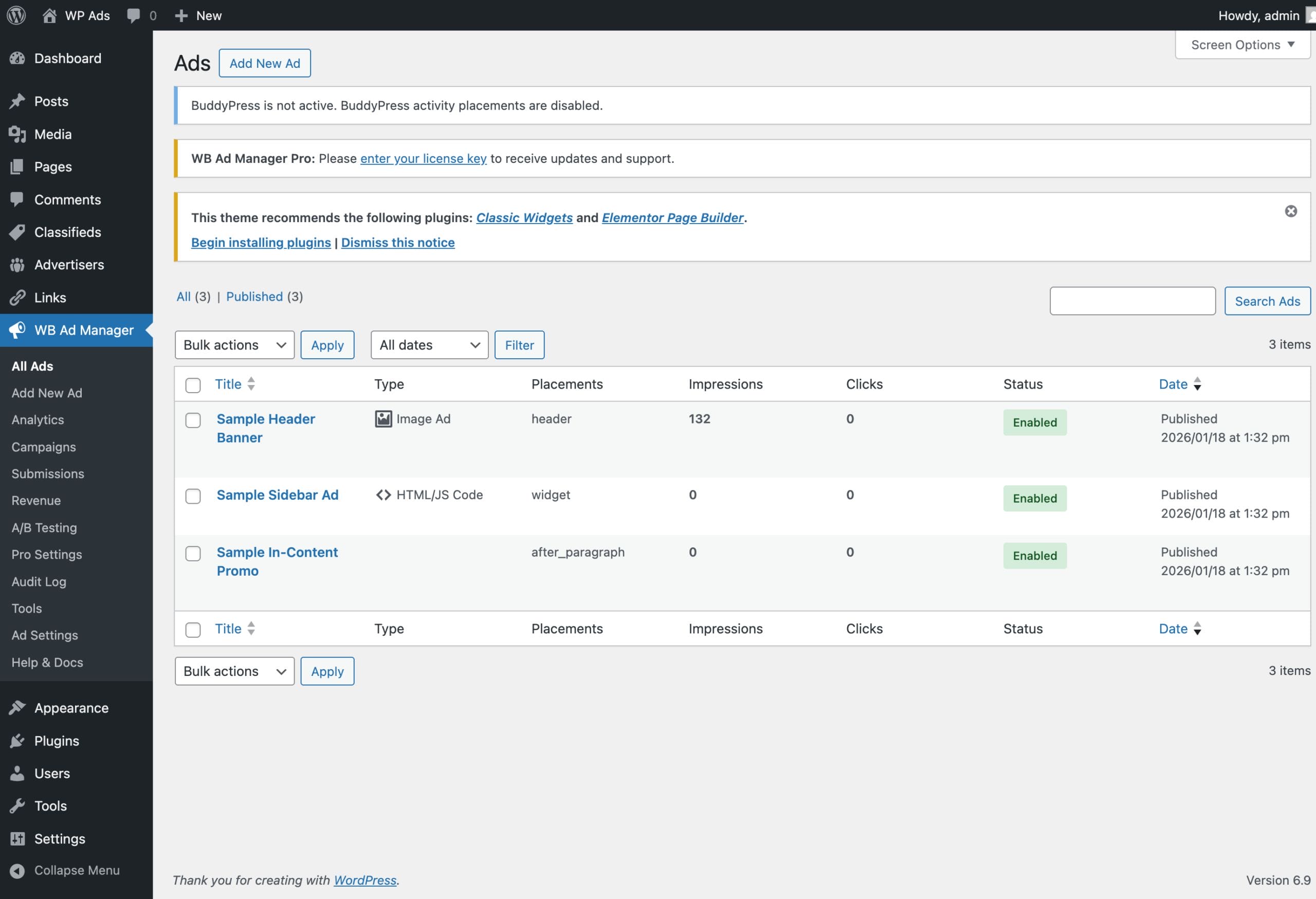Click inside the search ads input field
Image resolution: width=1316 pixels, height=899 pixels.
coord(1132,301)
